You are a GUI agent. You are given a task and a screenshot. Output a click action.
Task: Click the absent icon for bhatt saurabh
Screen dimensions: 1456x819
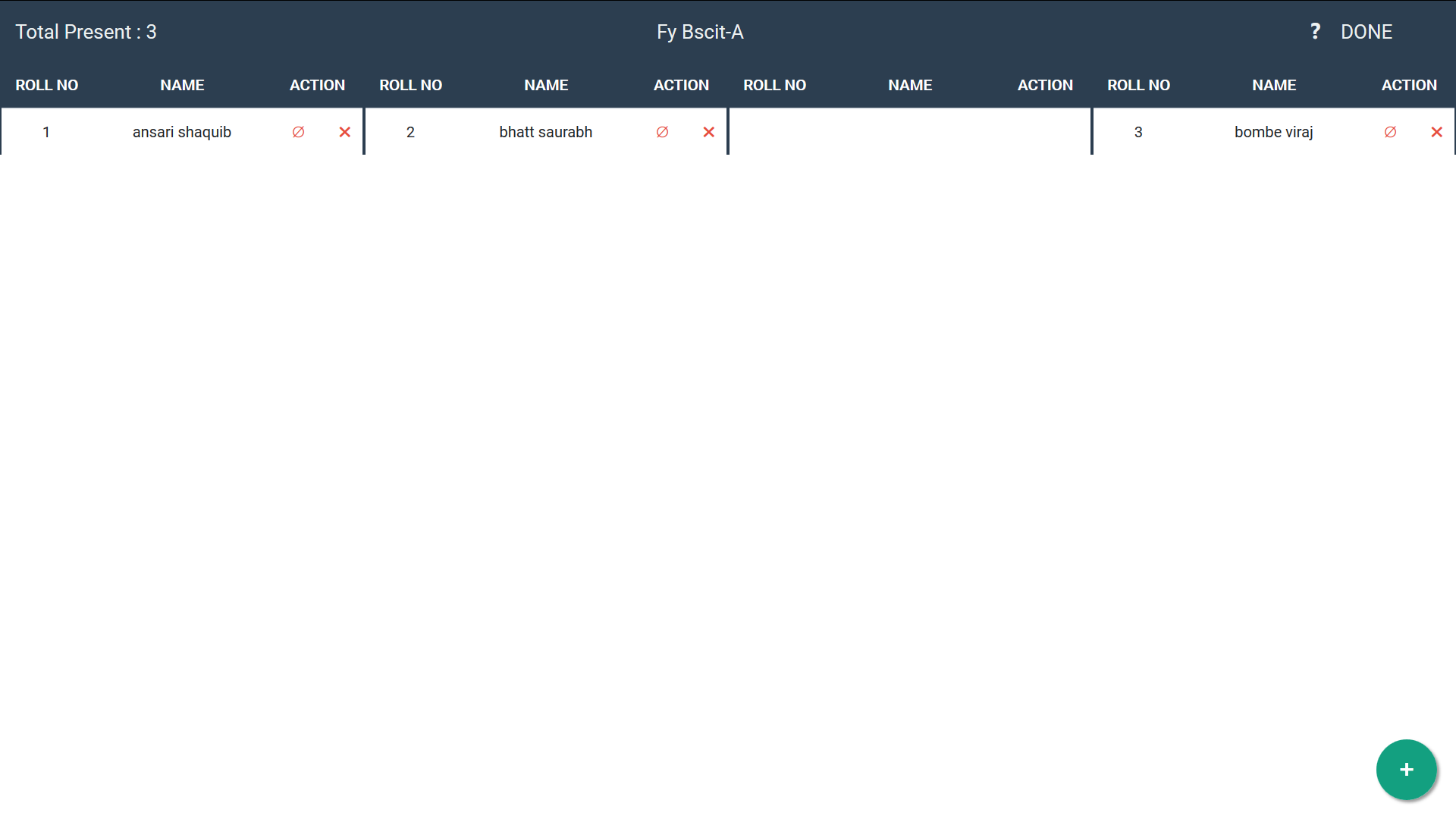(662, 131)
